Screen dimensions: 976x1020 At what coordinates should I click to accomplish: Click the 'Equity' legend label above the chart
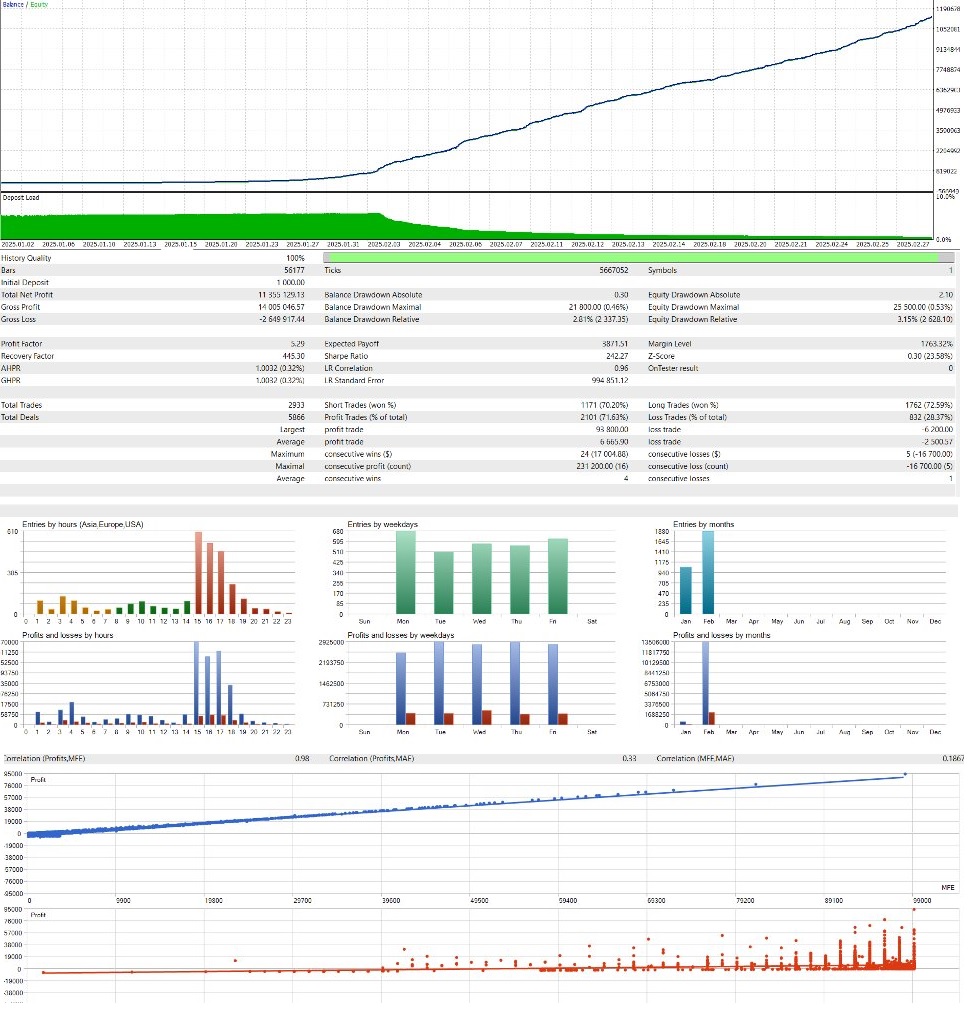click(x=40, y=5)
